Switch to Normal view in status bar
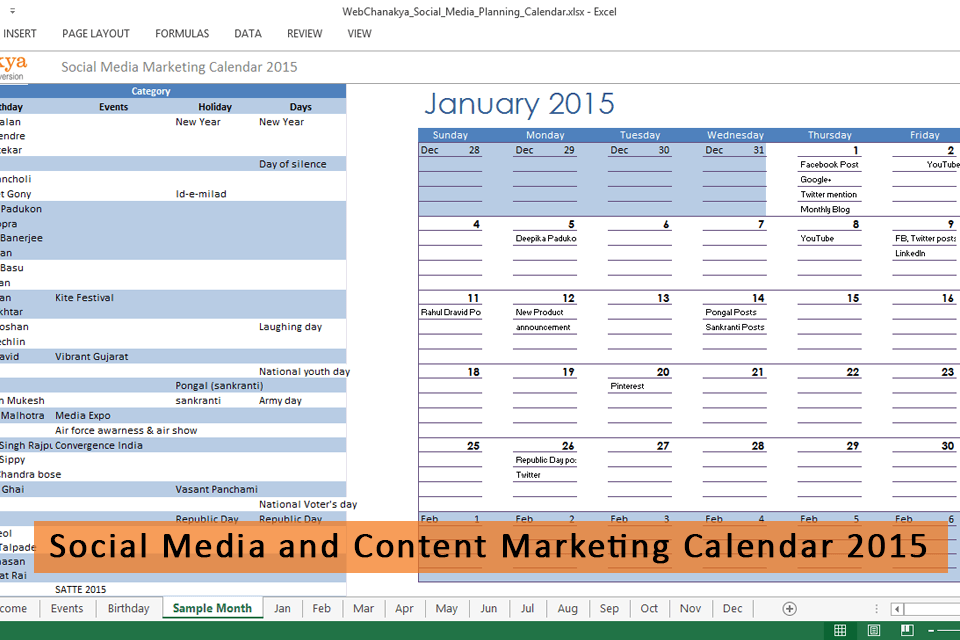Screen dimensions: 960x640 point(840,630)
